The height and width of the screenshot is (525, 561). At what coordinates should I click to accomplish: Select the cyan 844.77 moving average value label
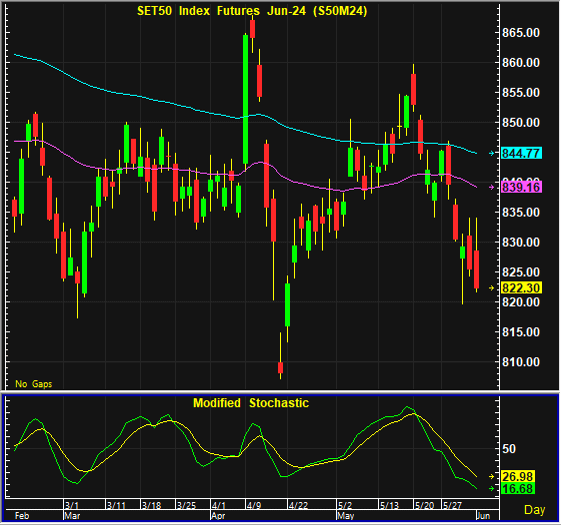(521, 154)
